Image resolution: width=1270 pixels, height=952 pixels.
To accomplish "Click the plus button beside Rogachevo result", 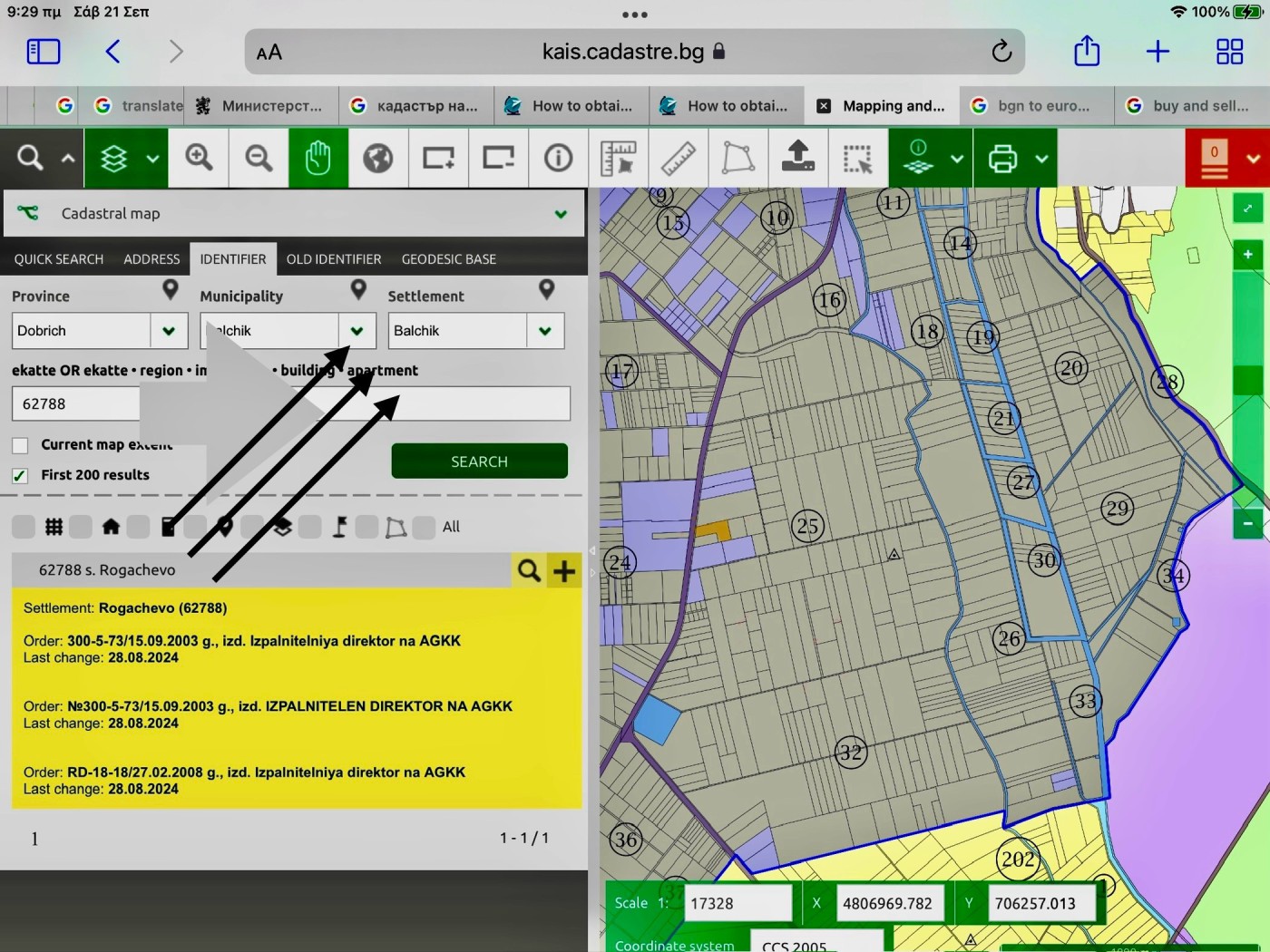I will click(564, 570).
